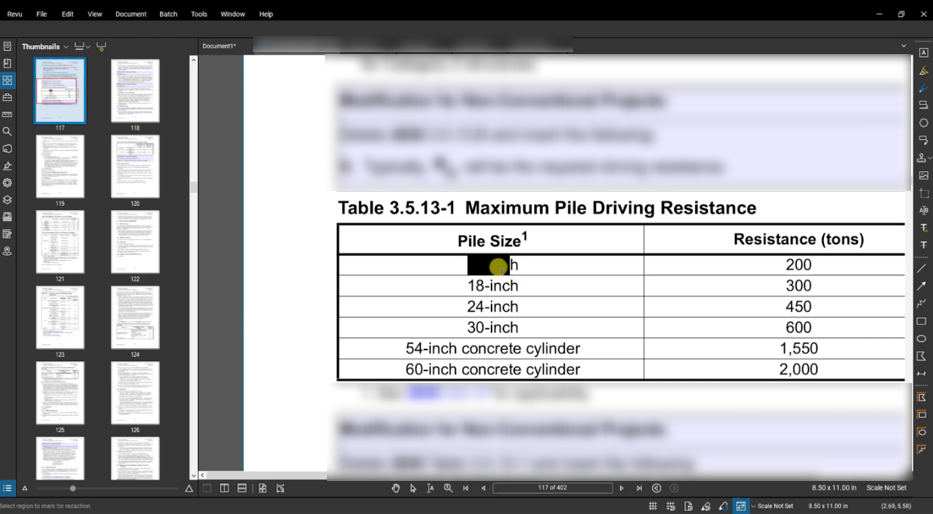The width and height of the screenshot is (933, 514).
Task: Toggle the highlighted Sync button in status bar
Action: tap(741, 506)
